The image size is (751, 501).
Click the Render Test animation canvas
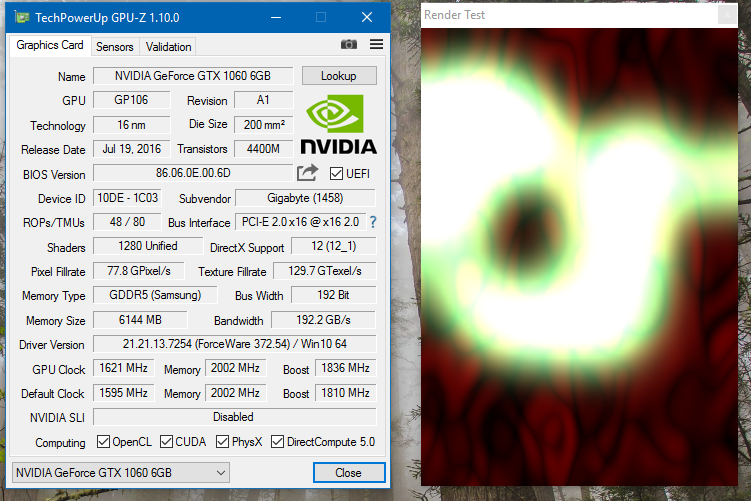[580, 257]
